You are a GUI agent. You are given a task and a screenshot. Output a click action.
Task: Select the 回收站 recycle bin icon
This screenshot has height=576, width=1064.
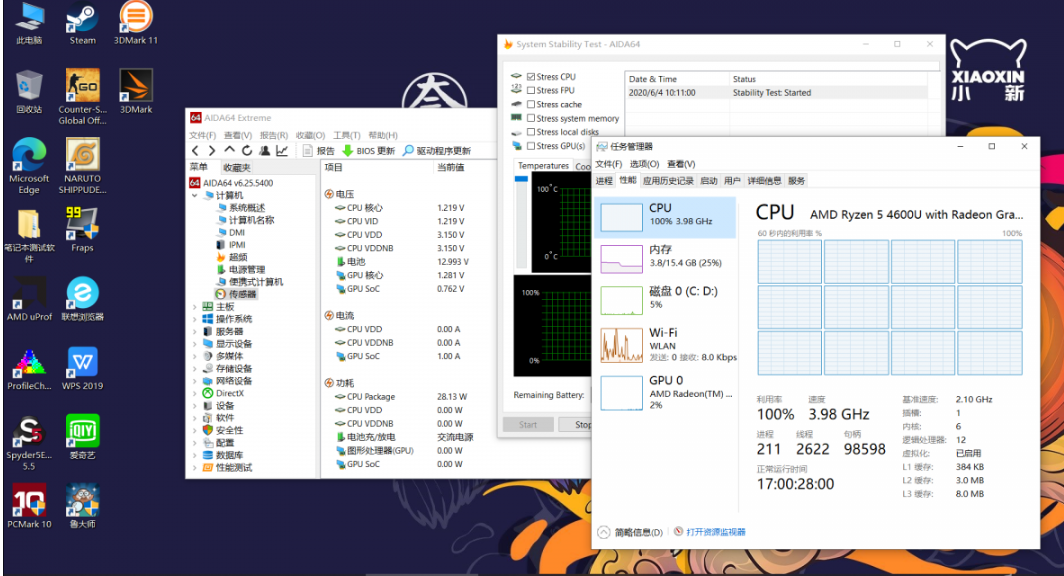click(x=29, y=91)
